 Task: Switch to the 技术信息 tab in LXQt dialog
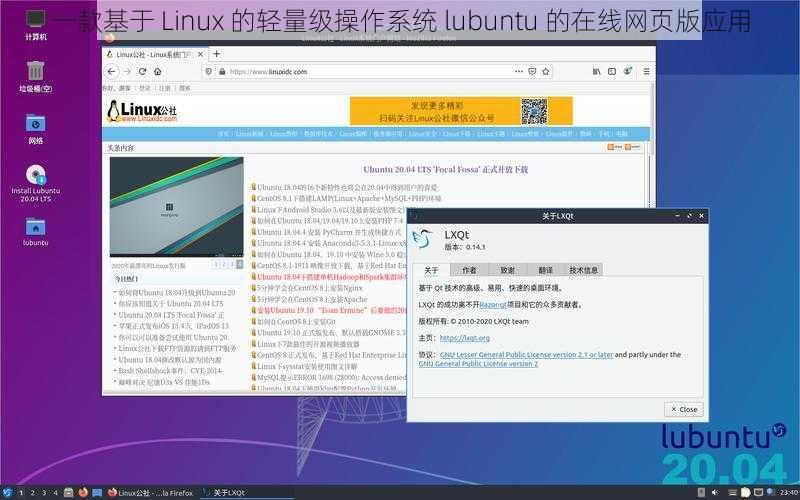pos(583,270)
